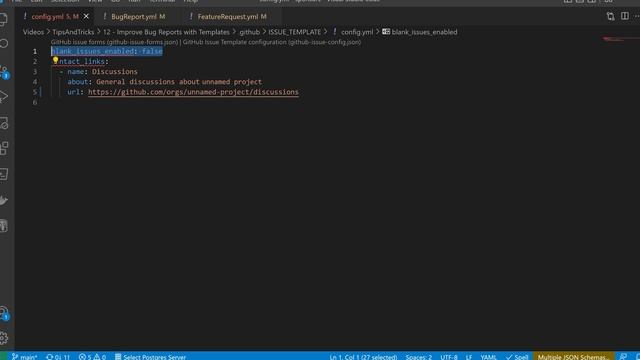Change the UTF-8 file encoding
640x360 pixels.
[449, 357]
